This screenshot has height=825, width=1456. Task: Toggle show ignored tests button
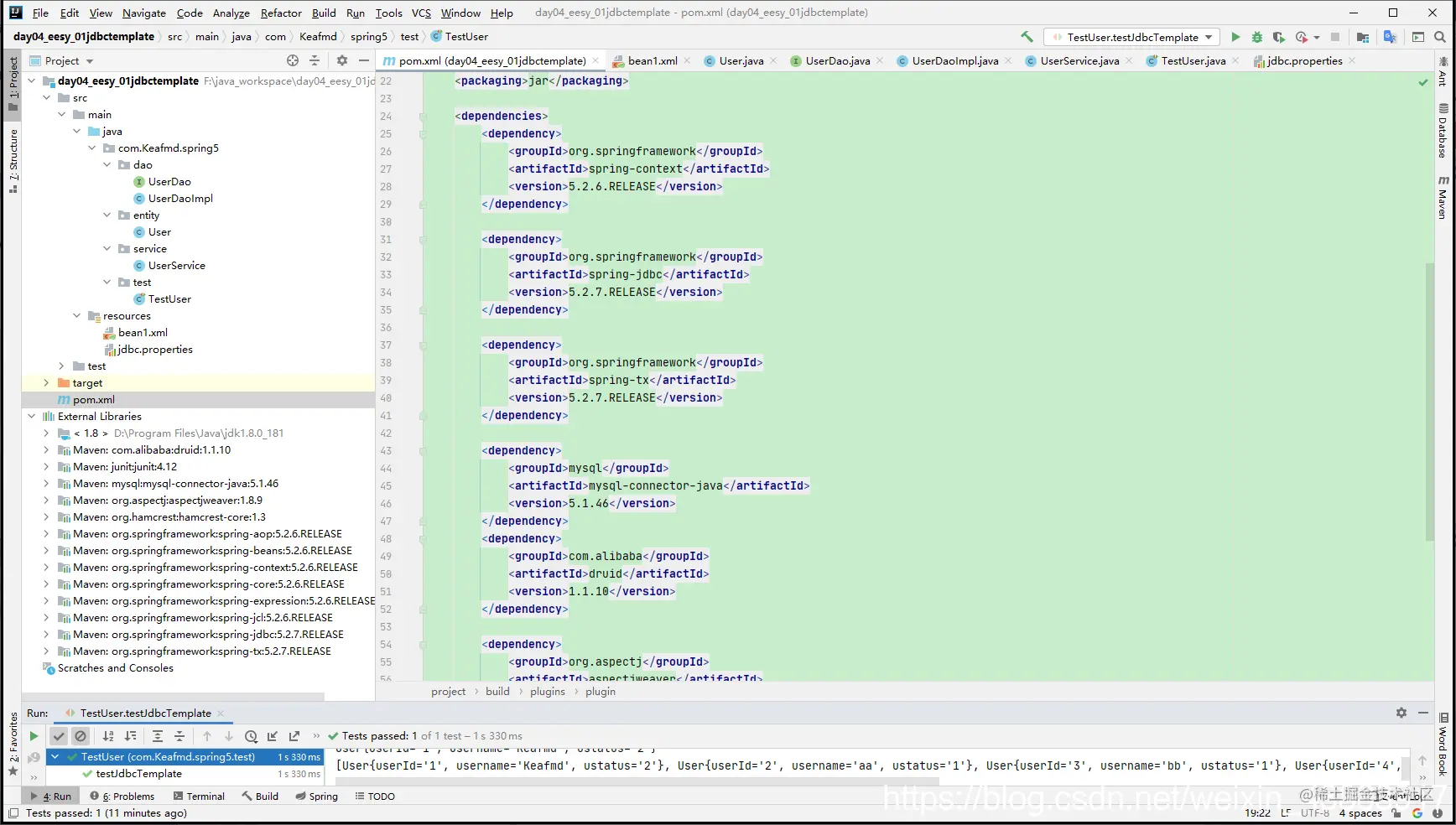pos(81,736)
